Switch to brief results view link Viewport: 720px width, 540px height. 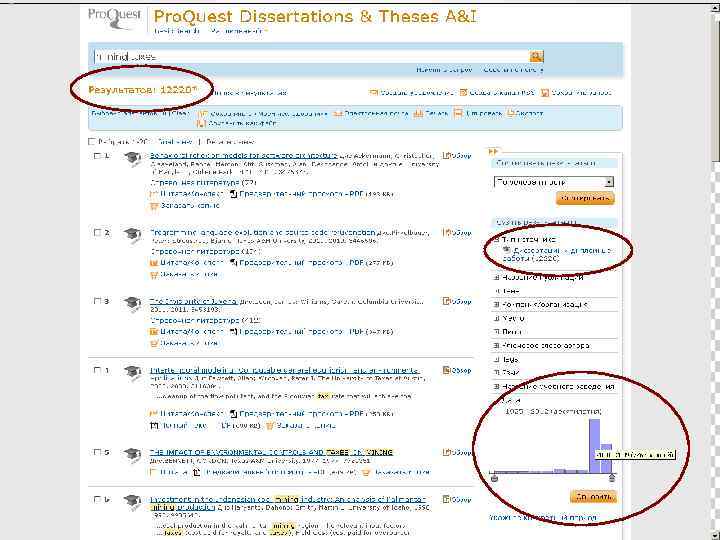pos(174,142)
